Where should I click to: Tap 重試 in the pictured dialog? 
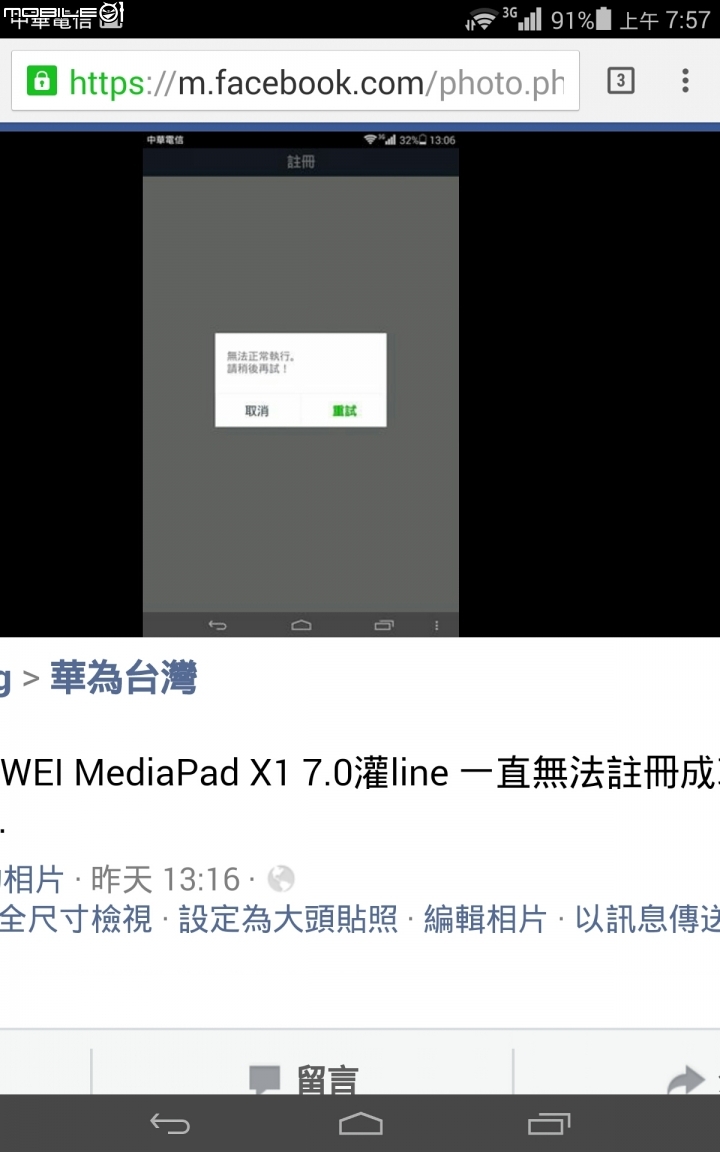point(344,411)
